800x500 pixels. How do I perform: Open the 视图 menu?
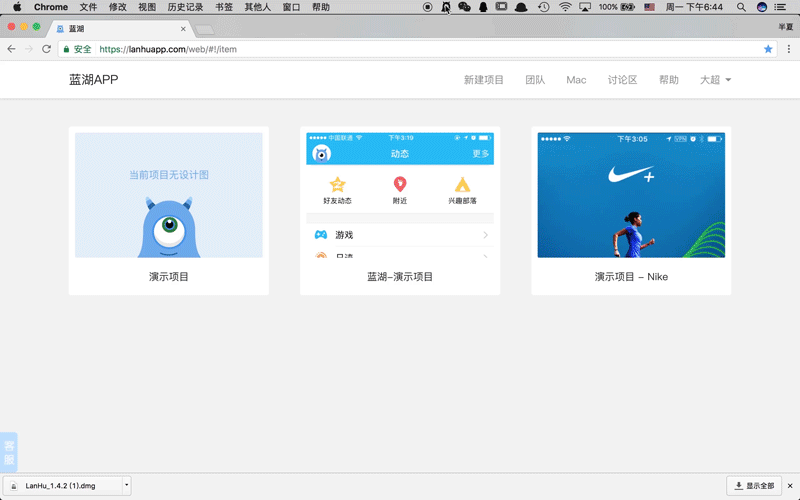[x=147, y=7]
